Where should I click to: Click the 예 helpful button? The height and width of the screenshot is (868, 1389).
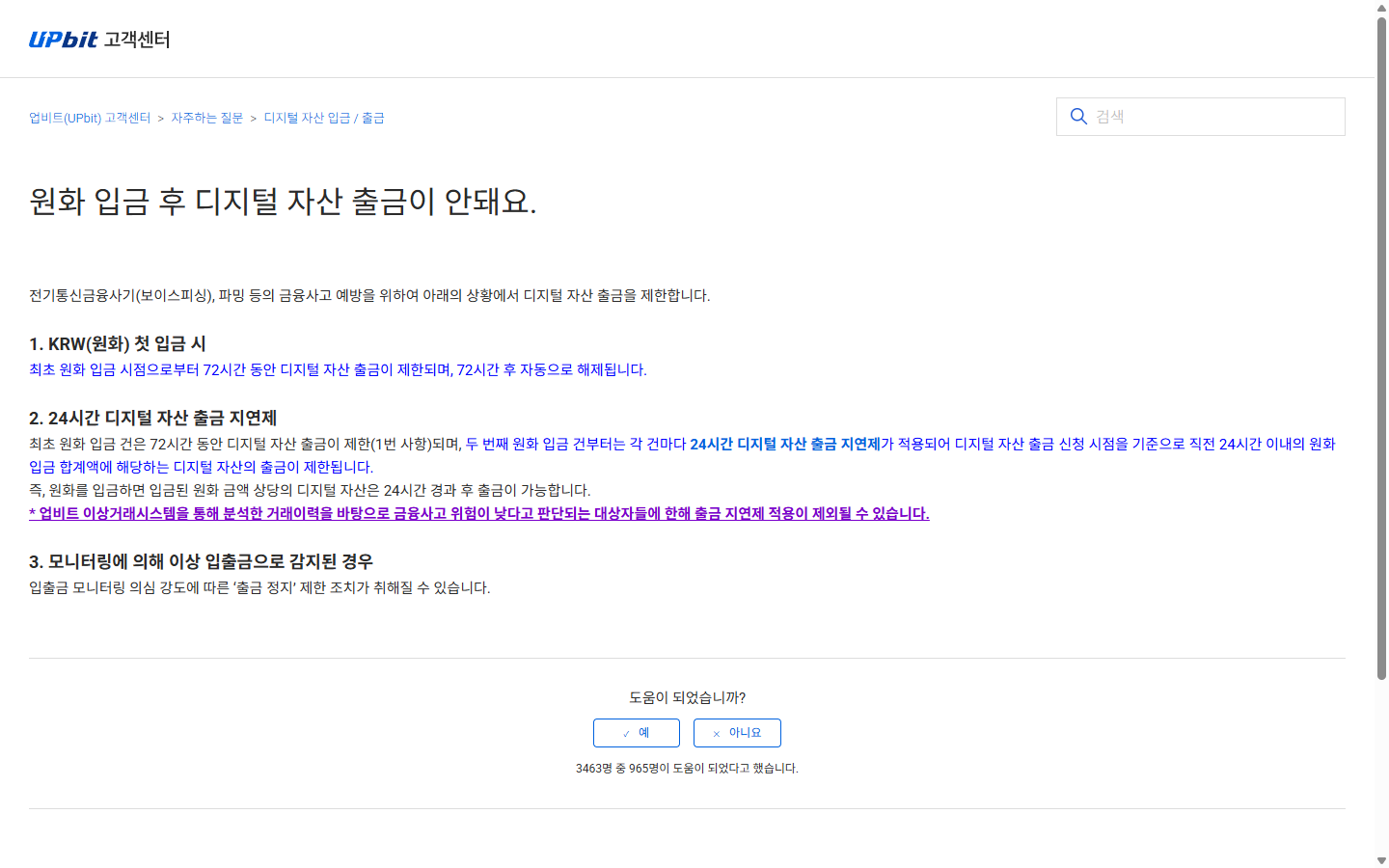(x=637, y=733)
